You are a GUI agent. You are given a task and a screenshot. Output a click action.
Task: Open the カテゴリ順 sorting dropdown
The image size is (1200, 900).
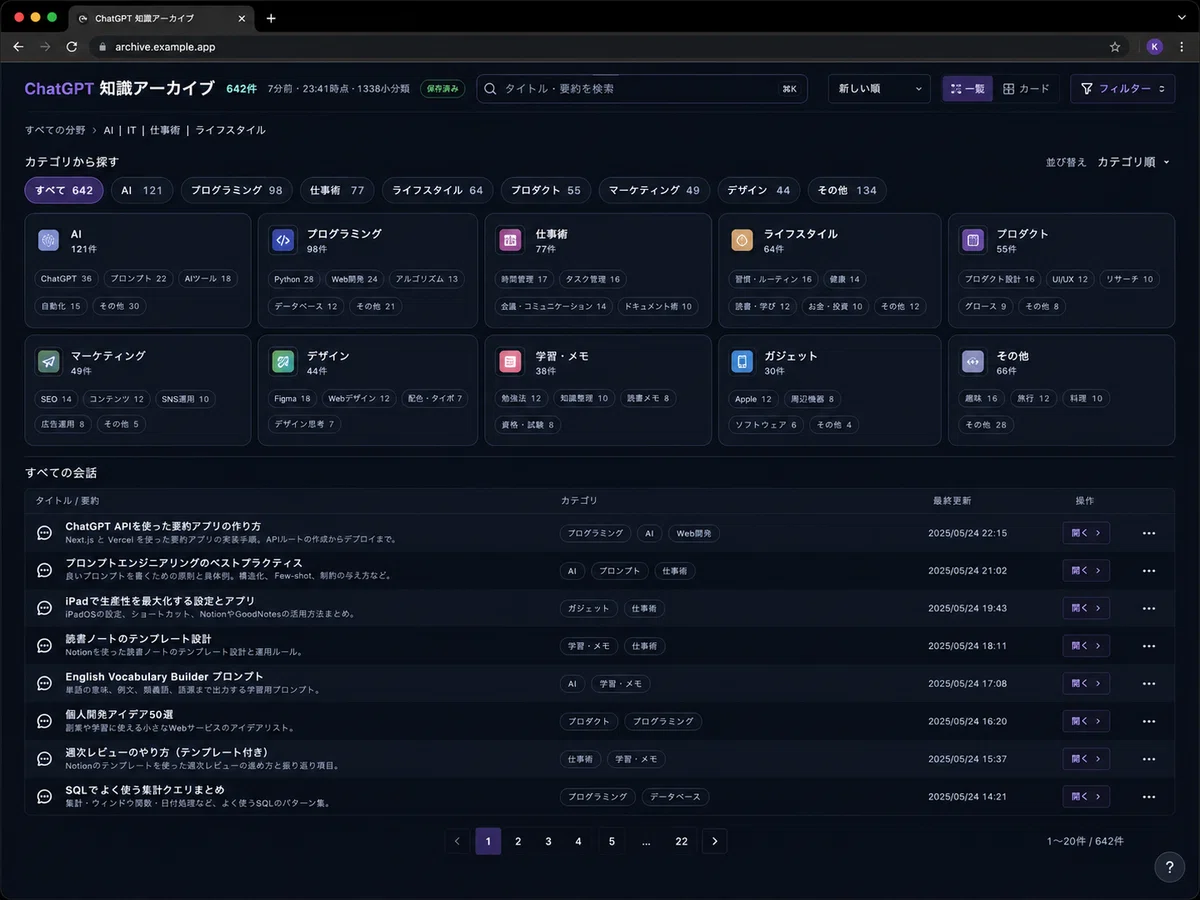click(x=1133, y=162)
